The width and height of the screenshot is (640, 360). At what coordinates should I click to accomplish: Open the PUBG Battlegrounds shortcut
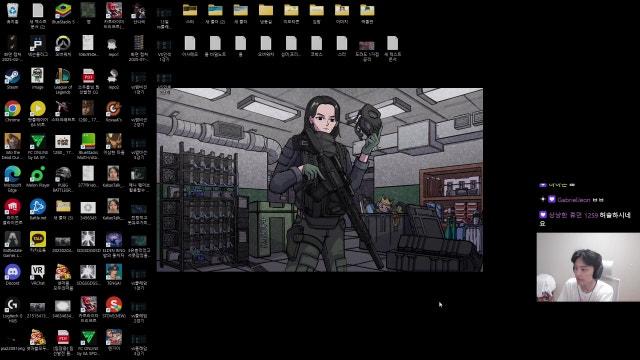coord(63,179)
